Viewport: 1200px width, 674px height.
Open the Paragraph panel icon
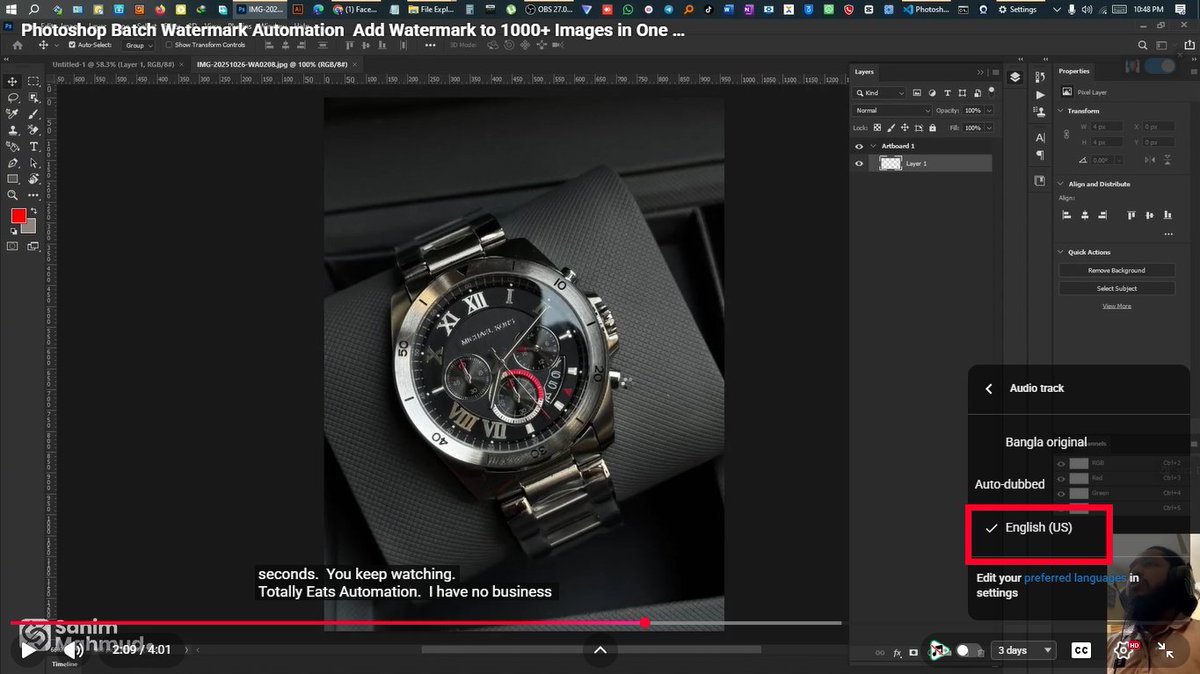tap(1040, 155)
